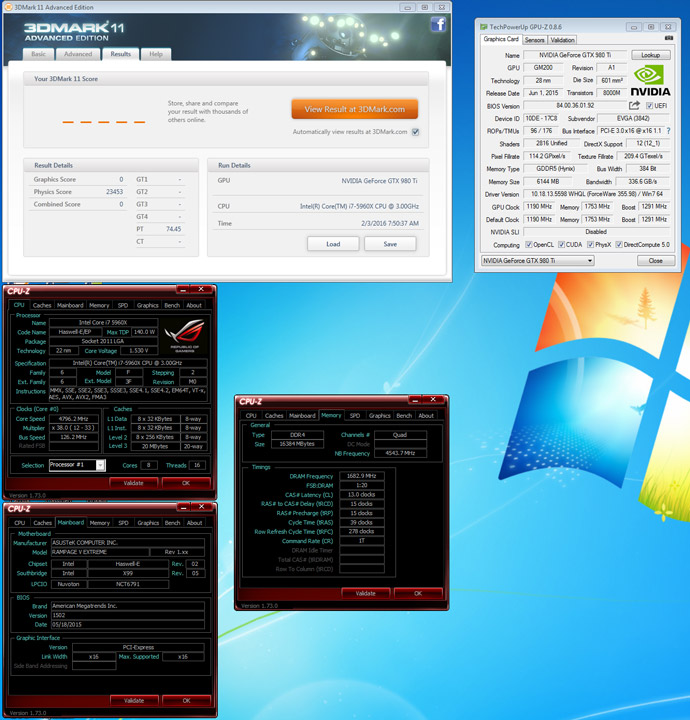Click OK in the CPU-Z memory window
Viewport: 690px width, 720px height.
click(x=418, y=593)
